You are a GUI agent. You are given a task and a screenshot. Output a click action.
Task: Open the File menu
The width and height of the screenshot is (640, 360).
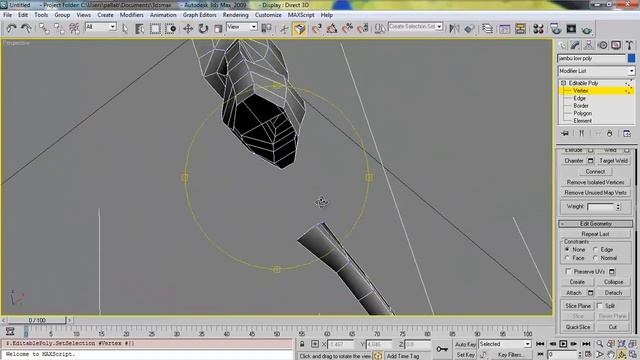pos(7,15)
